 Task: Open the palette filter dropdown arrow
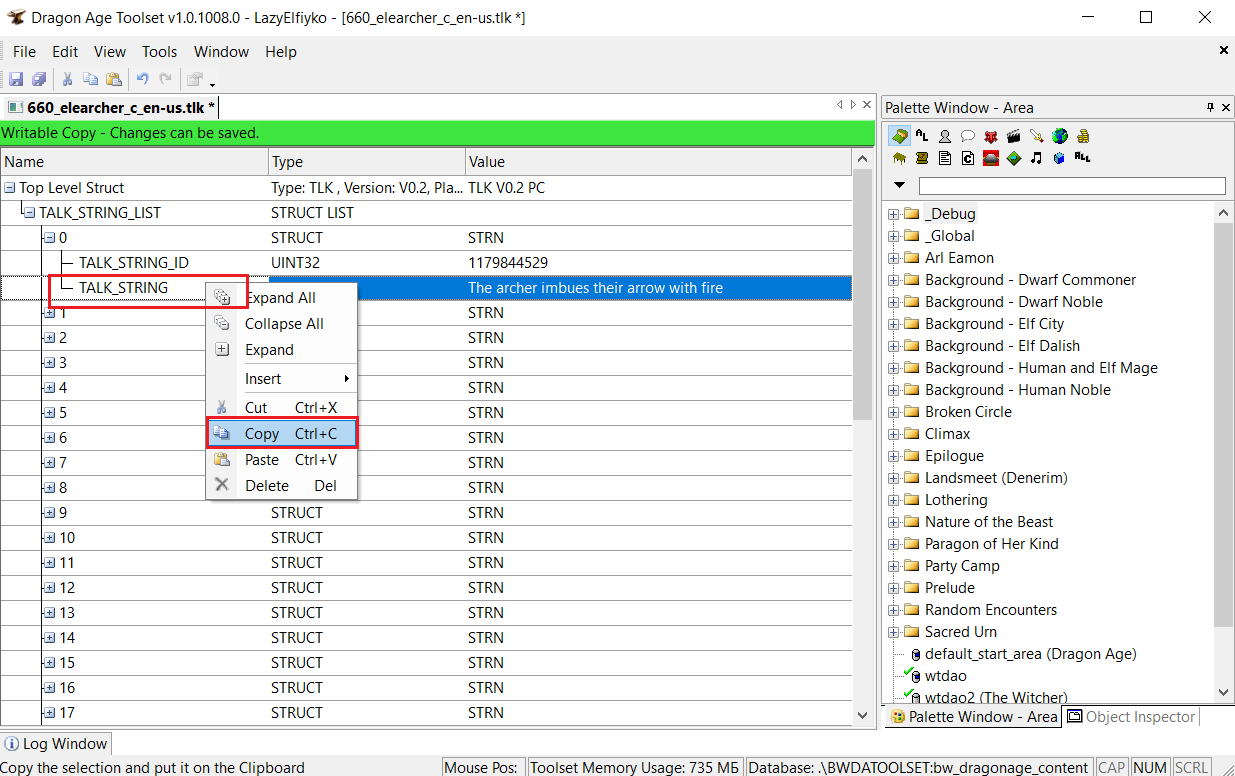(899, 186)
